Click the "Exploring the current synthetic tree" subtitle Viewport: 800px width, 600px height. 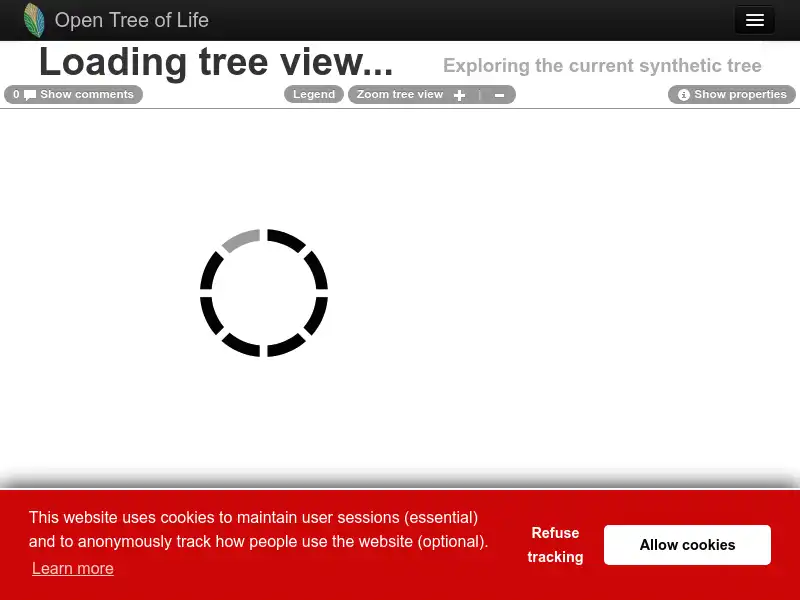click(602, 66)
